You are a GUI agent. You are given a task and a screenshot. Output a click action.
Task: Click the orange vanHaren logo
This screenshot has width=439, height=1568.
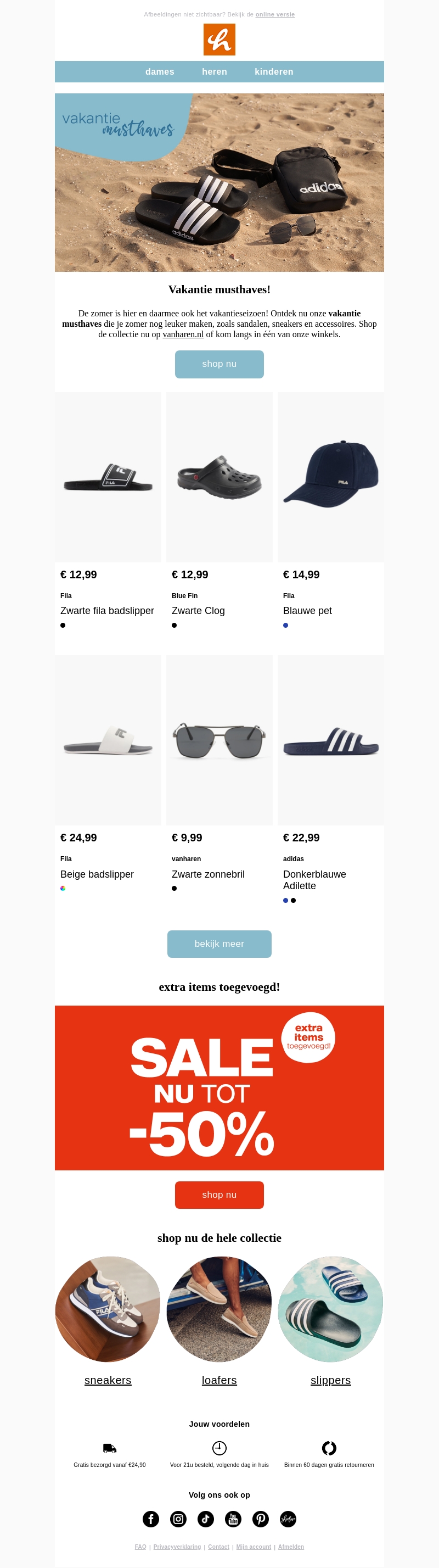click(219, 40)
